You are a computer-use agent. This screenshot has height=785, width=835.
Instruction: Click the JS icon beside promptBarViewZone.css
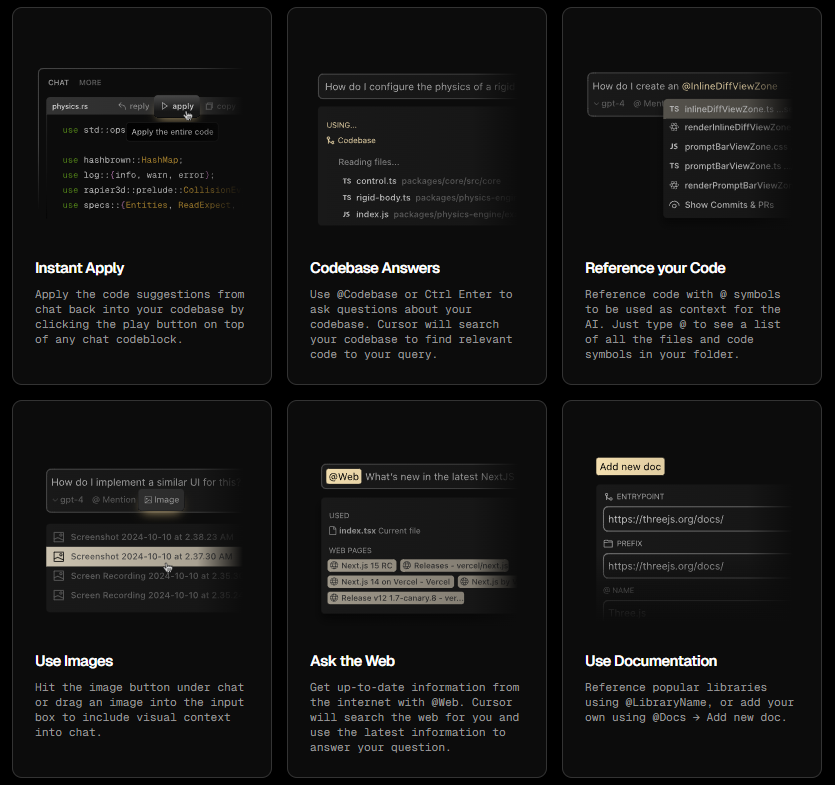pos(674,146)
